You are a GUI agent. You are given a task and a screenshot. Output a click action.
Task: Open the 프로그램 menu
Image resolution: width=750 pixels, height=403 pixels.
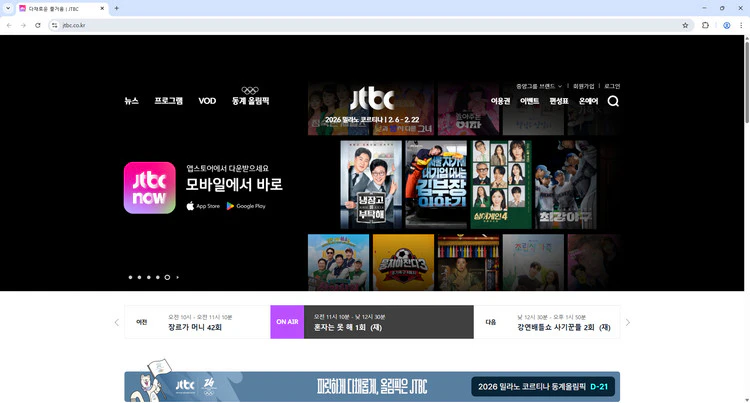(168, 101)
